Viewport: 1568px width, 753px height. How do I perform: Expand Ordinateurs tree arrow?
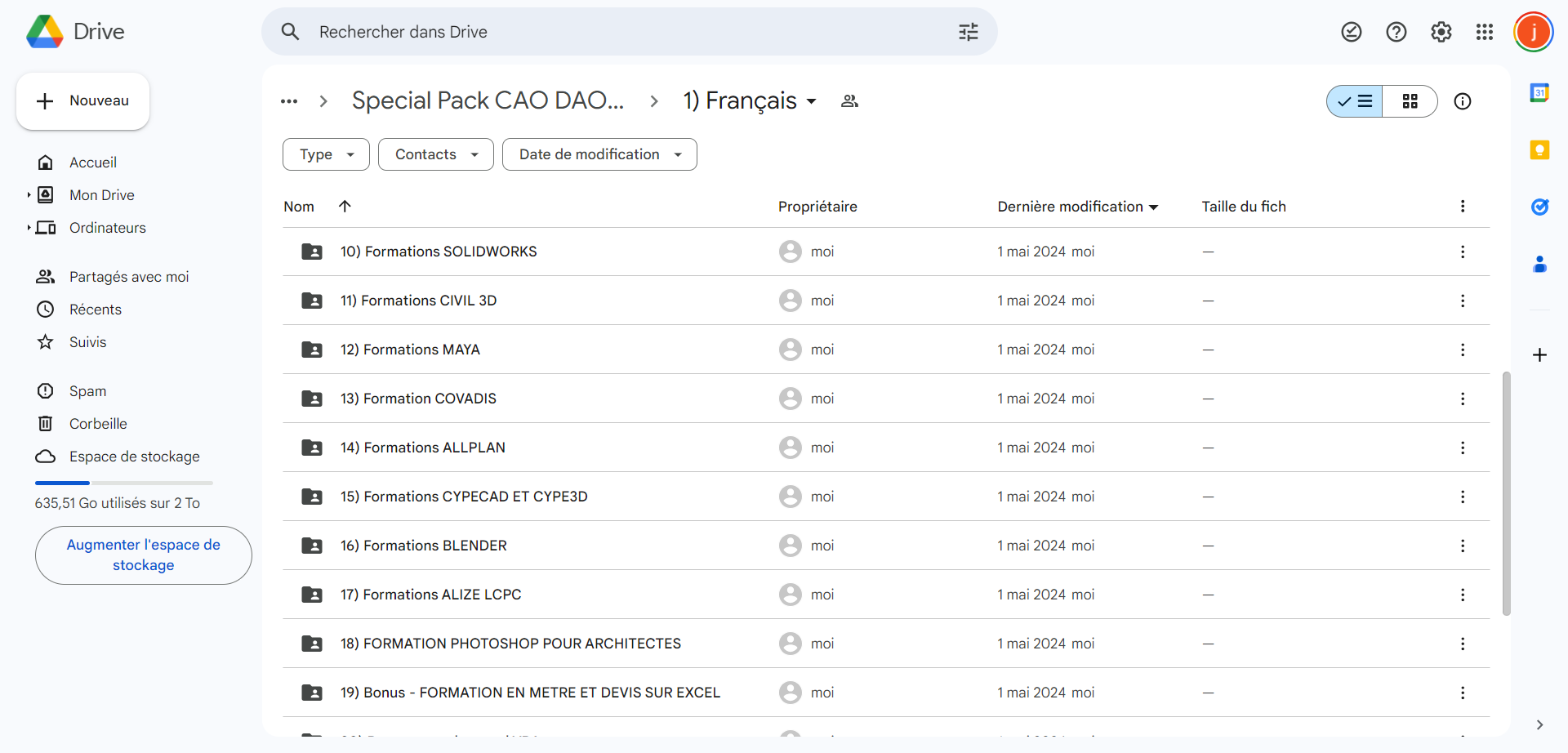click(x=29, y=228)
